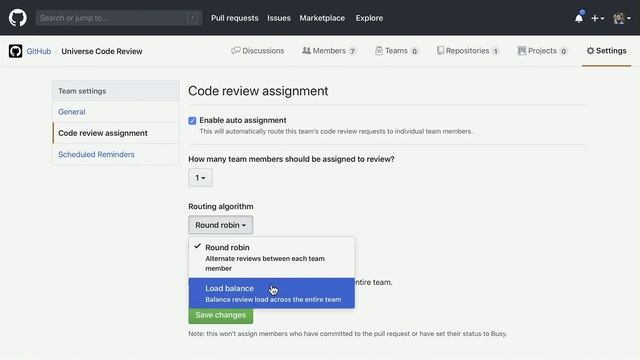Click the Projects board icon
This screenshot has width=640, height=360.
click(522, 51)
